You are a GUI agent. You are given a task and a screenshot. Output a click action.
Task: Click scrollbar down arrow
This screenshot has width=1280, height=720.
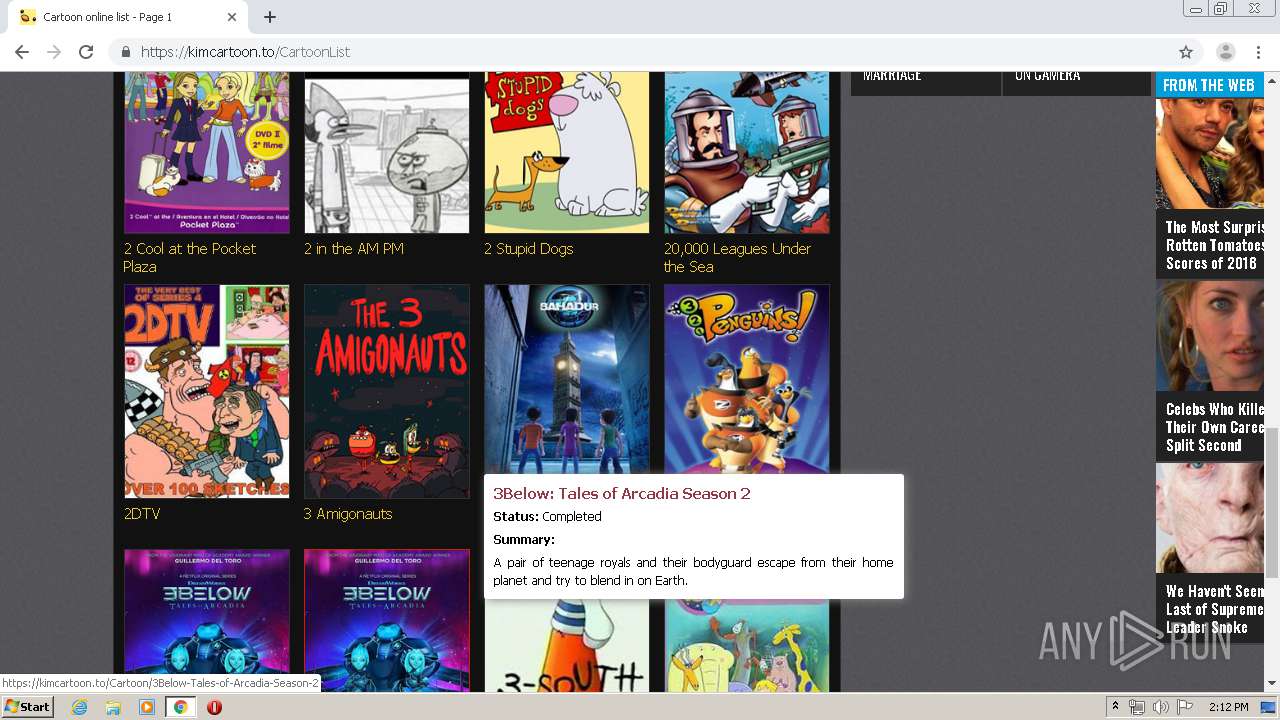[1272, 683]
